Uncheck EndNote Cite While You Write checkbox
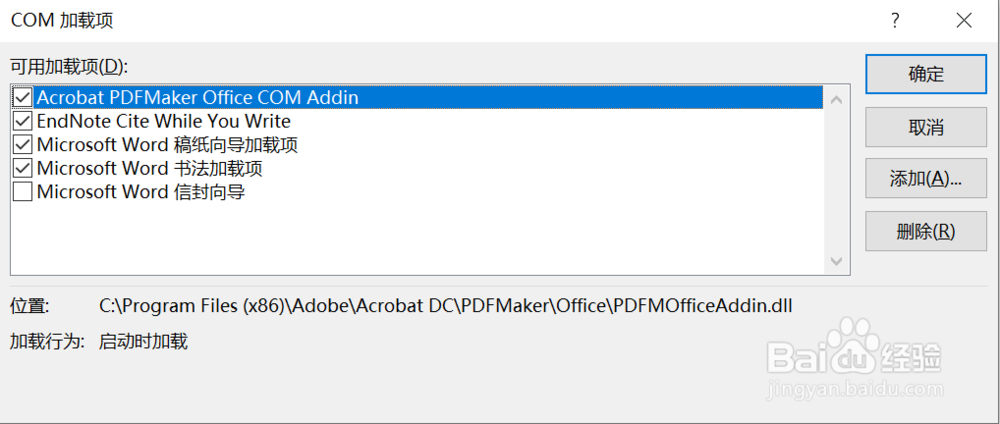 coord(22,121)
